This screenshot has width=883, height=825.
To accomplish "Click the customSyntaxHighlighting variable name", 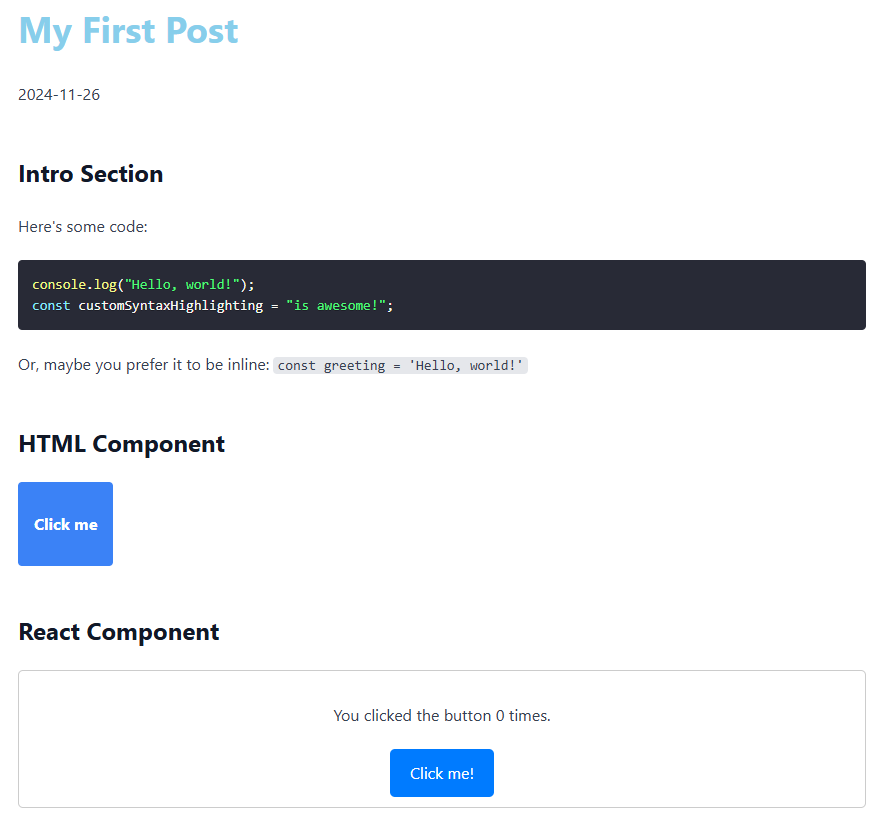I will click(170, 305).
